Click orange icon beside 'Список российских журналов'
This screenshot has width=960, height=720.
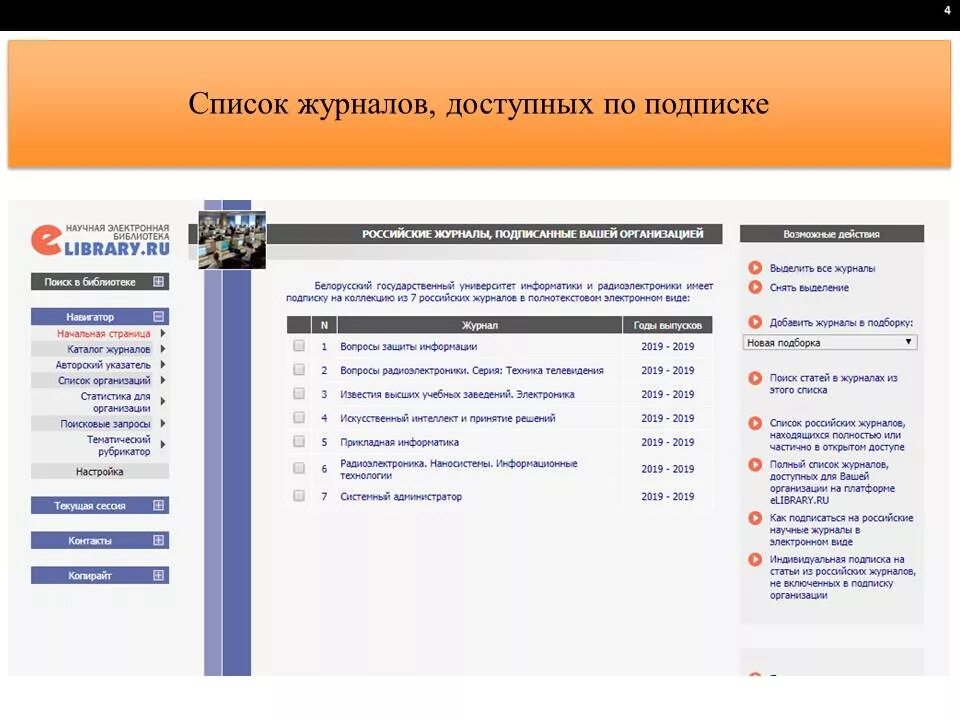click(755, 423)
